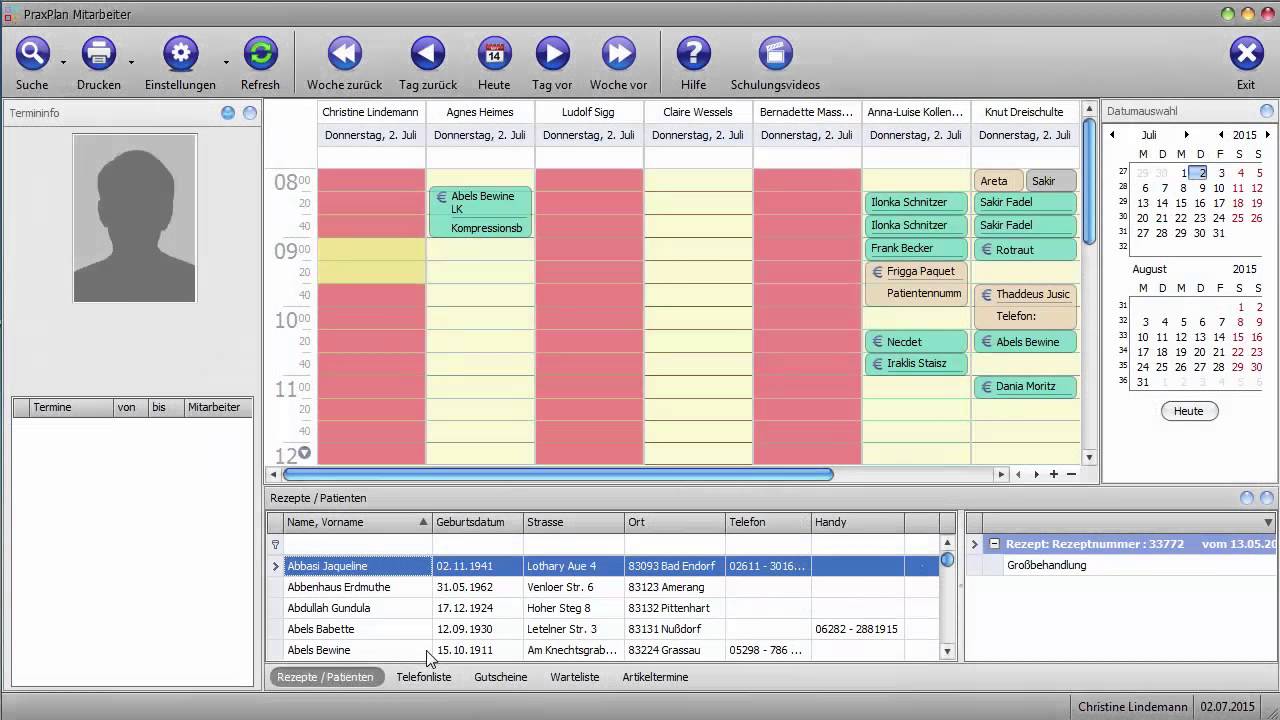Go back one week with Woche zurück
The image size is (1280, 720).
coord(344,54)
